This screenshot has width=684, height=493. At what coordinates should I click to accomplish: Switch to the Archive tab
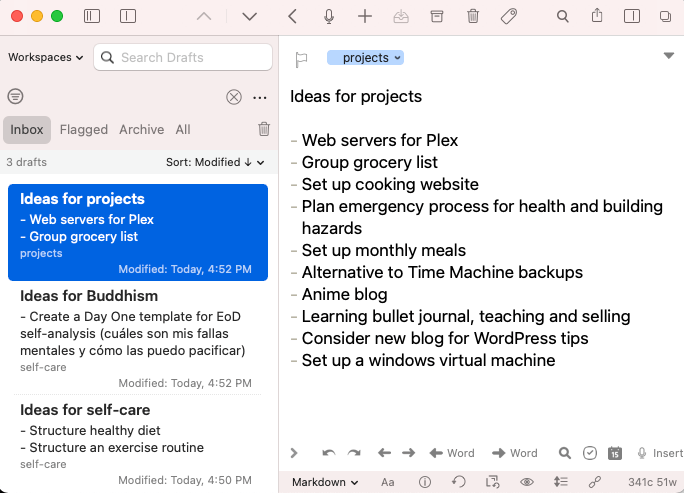coord(142,130)
